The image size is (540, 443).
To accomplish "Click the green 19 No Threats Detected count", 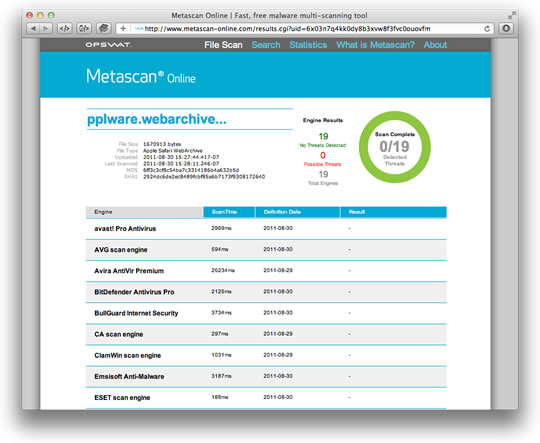I will (323, 136).
